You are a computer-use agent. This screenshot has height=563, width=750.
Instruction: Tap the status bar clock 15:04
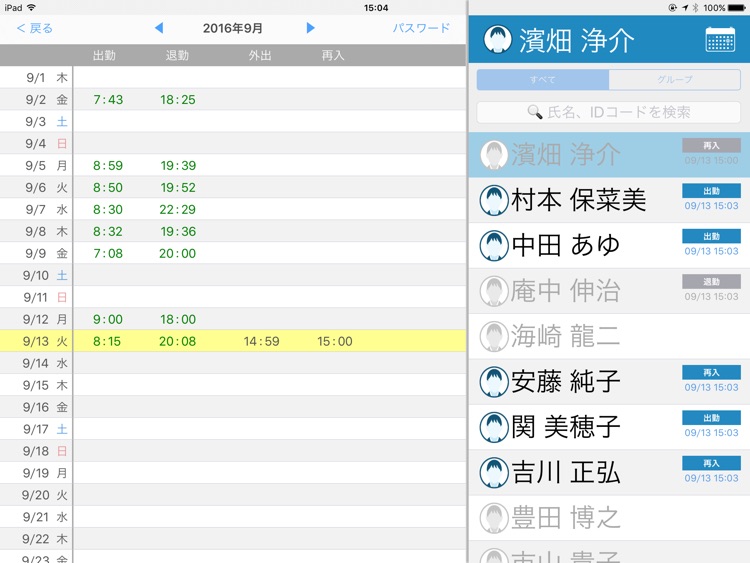click(x=376, y=8)
